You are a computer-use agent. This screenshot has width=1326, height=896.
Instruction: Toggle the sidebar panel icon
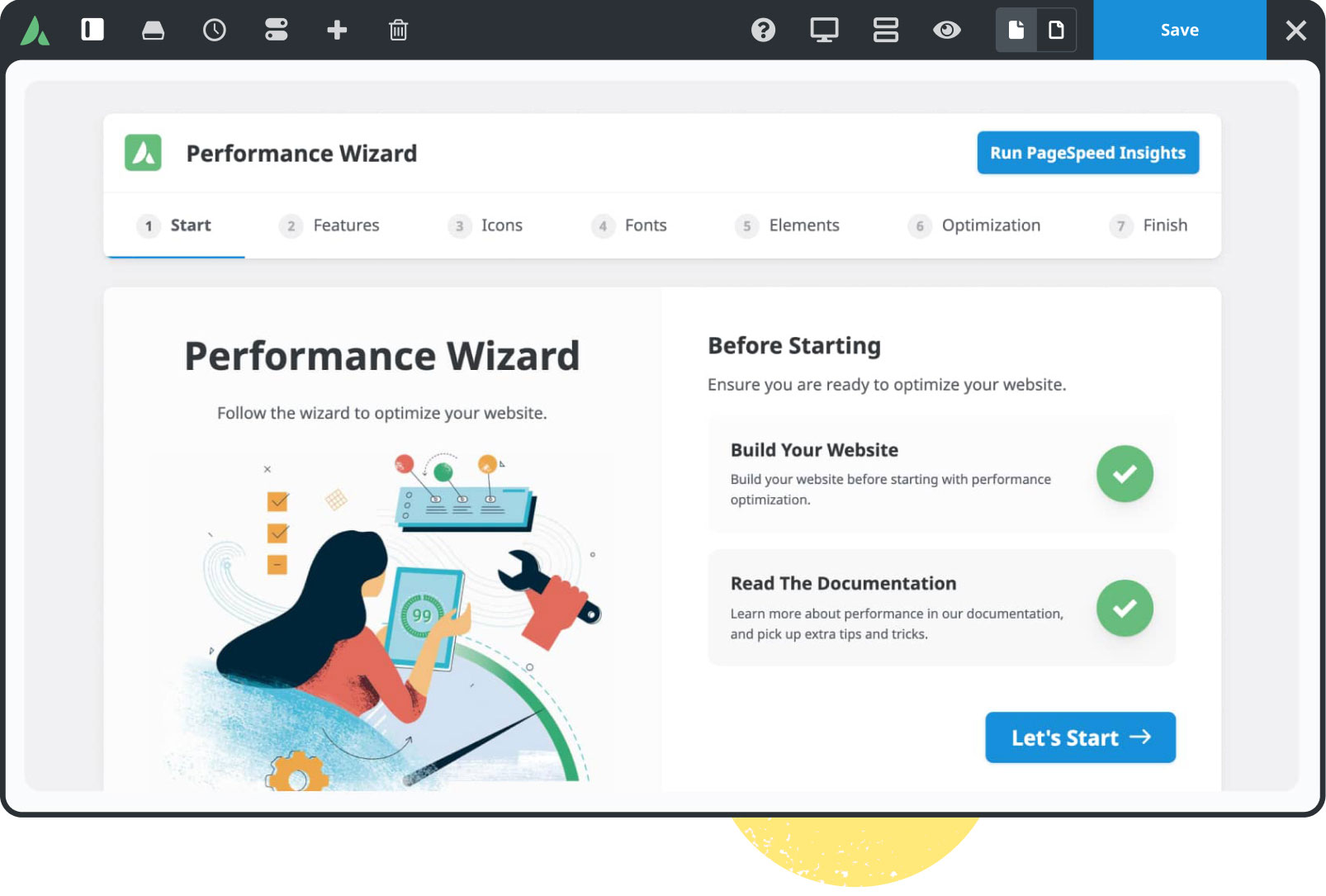coord(92,31)
